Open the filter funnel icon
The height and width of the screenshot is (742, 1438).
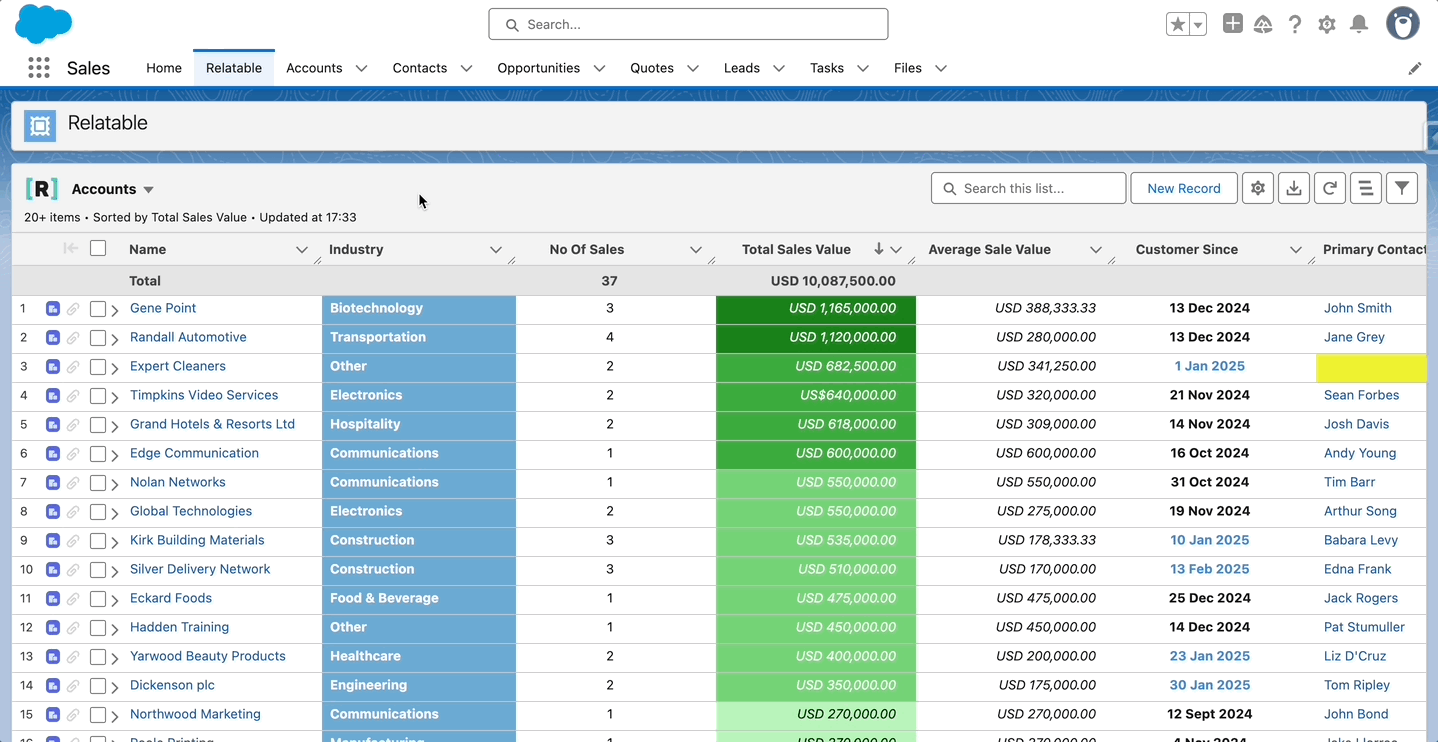point(1402,188)
